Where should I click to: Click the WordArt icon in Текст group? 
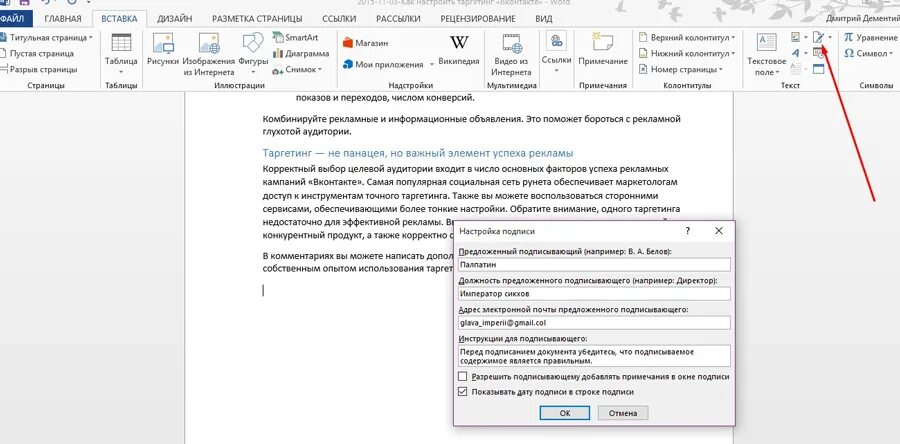(x=796, y=53)
